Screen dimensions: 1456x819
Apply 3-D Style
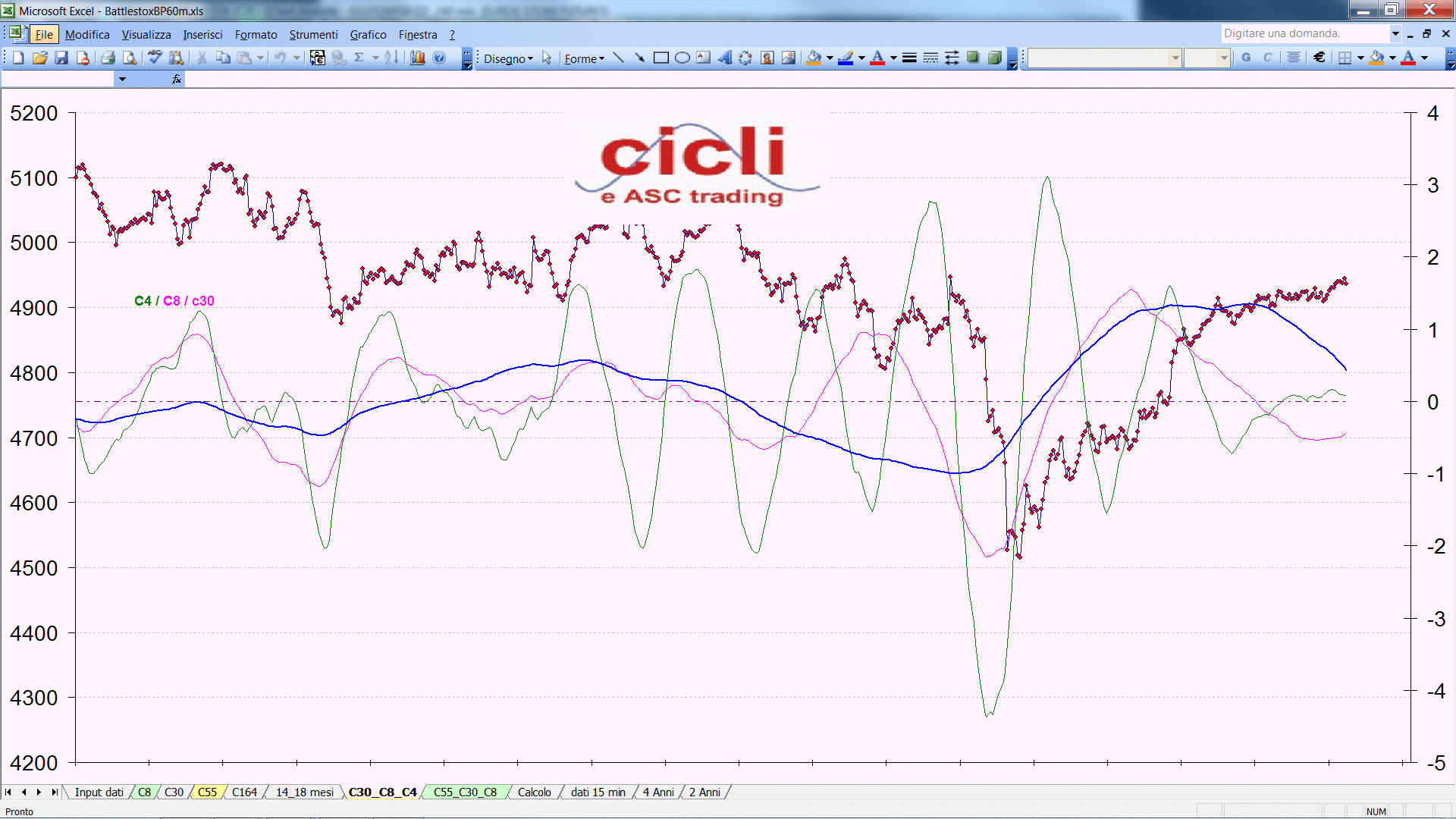click(x=994, y=58)
